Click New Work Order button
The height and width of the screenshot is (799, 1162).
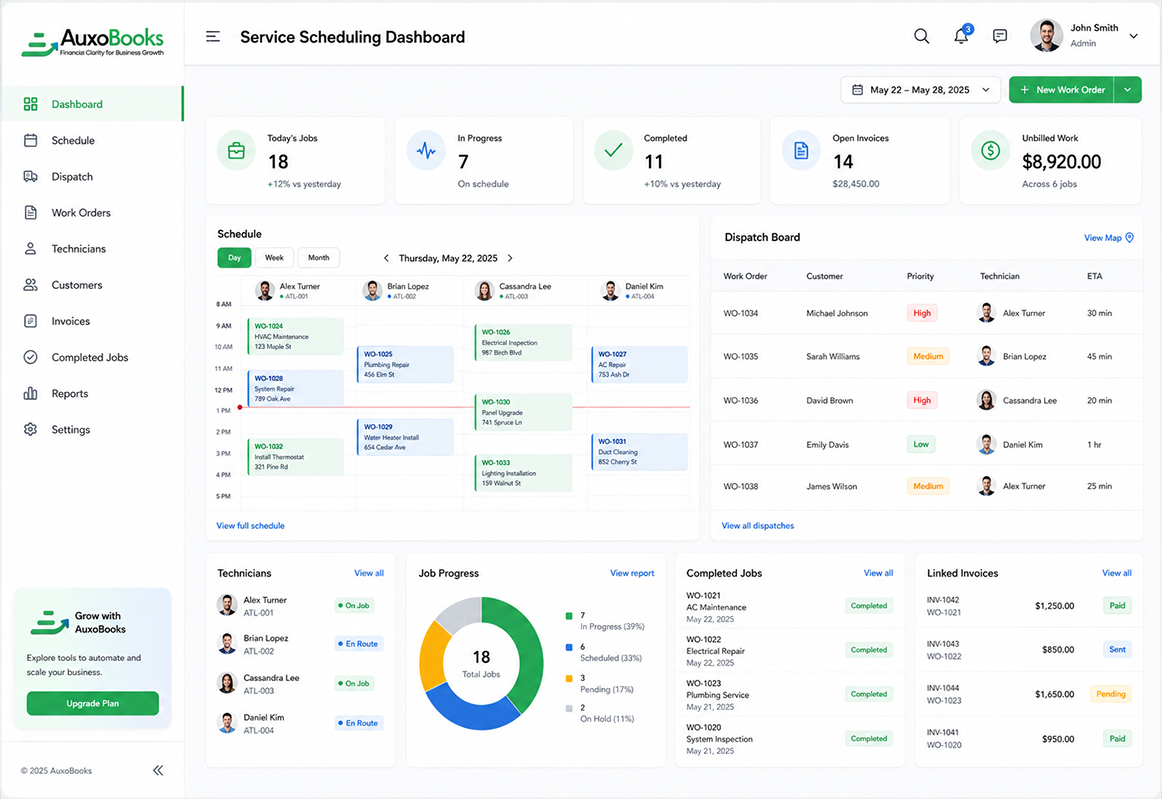(1061, 90)
